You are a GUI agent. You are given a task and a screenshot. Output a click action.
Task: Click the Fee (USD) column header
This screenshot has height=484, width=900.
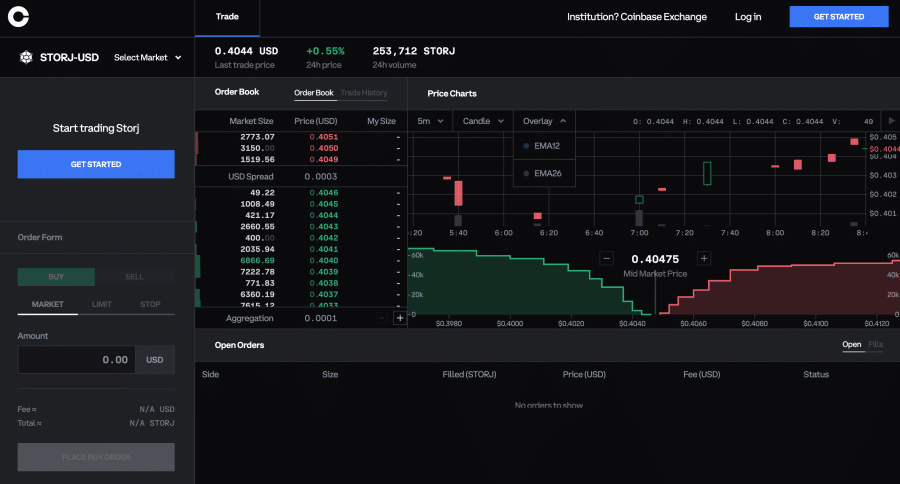pyautogui.click(x=701, y=374)
